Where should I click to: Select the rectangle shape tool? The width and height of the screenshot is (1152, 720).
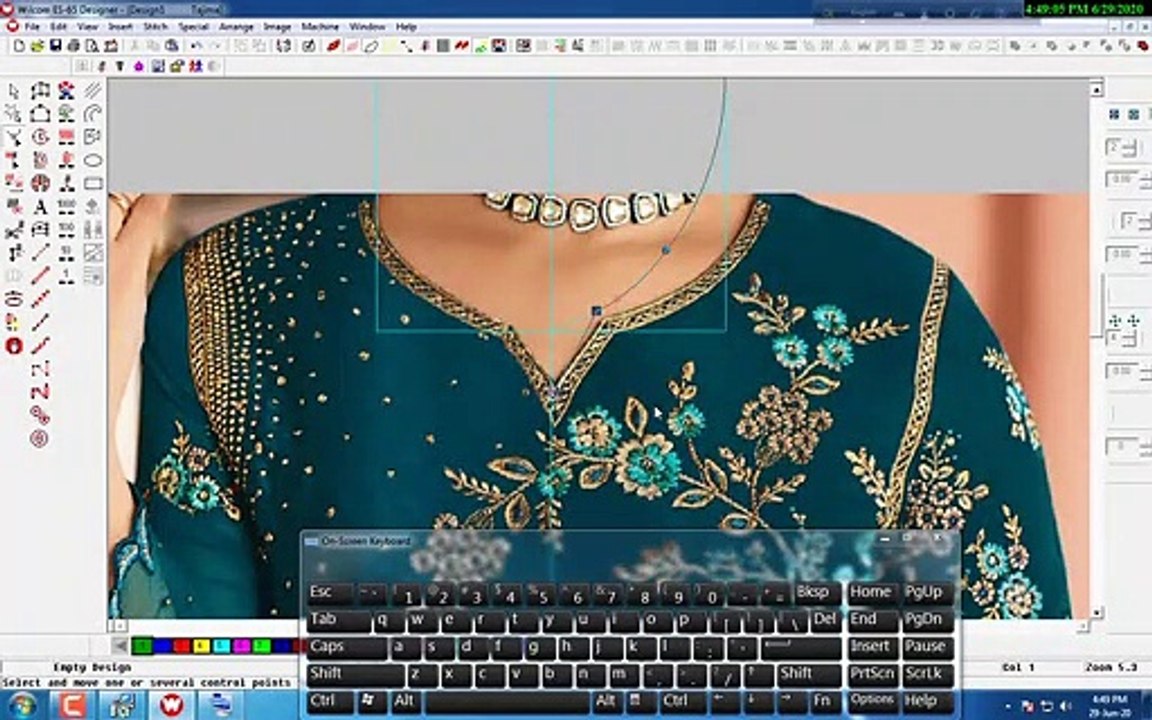93,183
